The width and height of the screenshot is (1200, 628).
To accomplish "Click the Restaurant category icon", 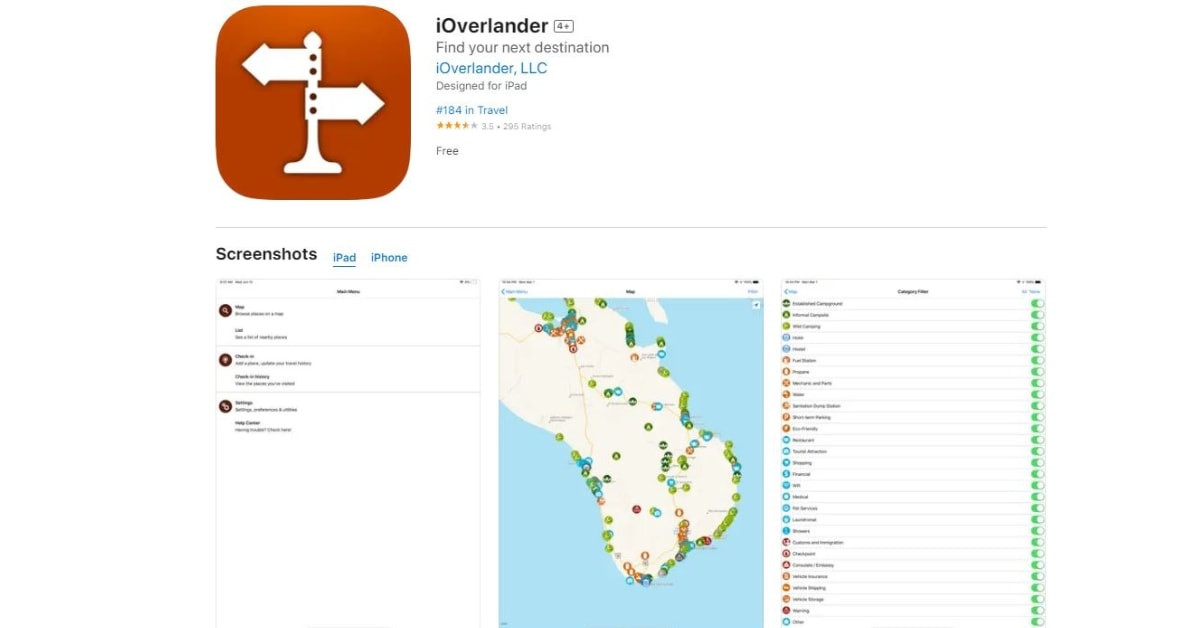I will click(x=786, y=440).
